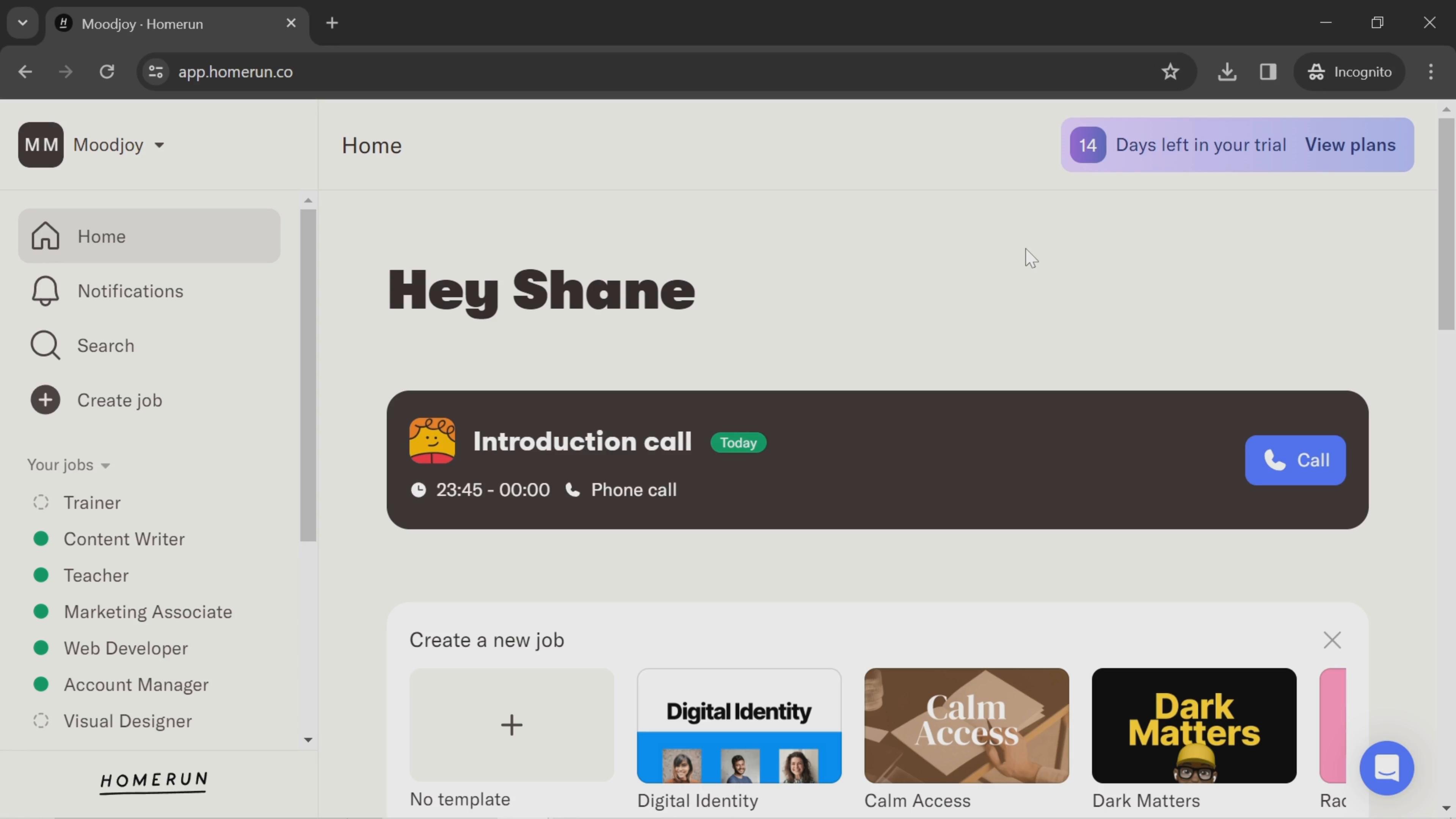Click the Home navigation icon

[44, 235]
